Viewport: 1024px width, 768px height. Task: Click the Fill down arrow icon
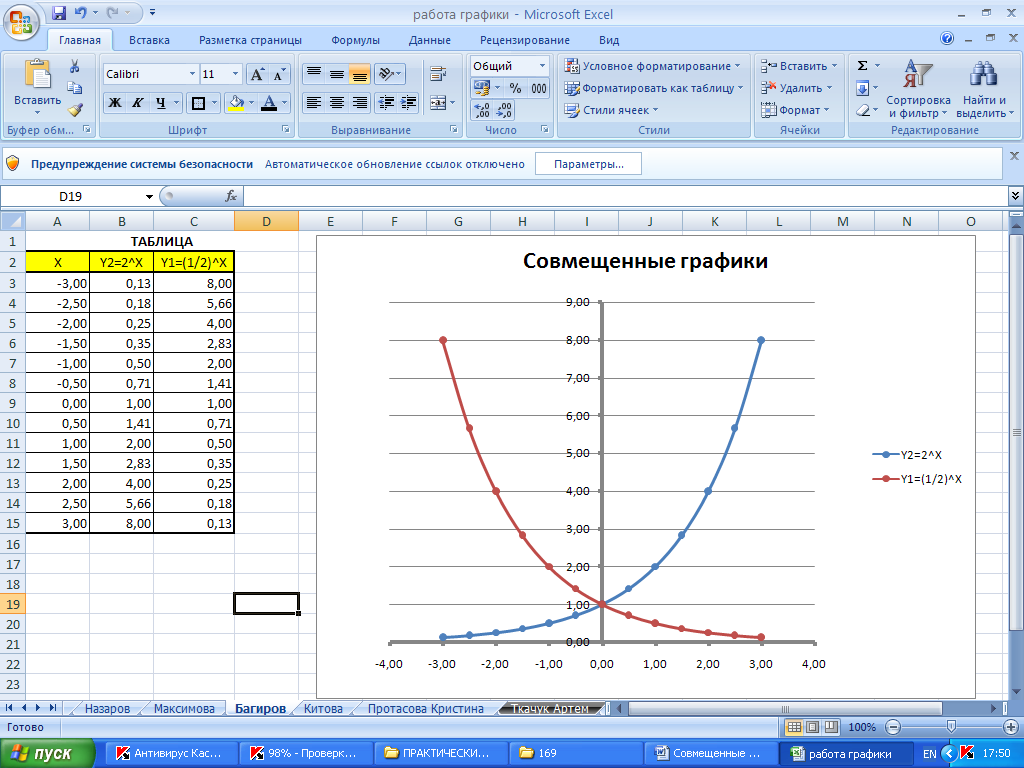(863, 88)
